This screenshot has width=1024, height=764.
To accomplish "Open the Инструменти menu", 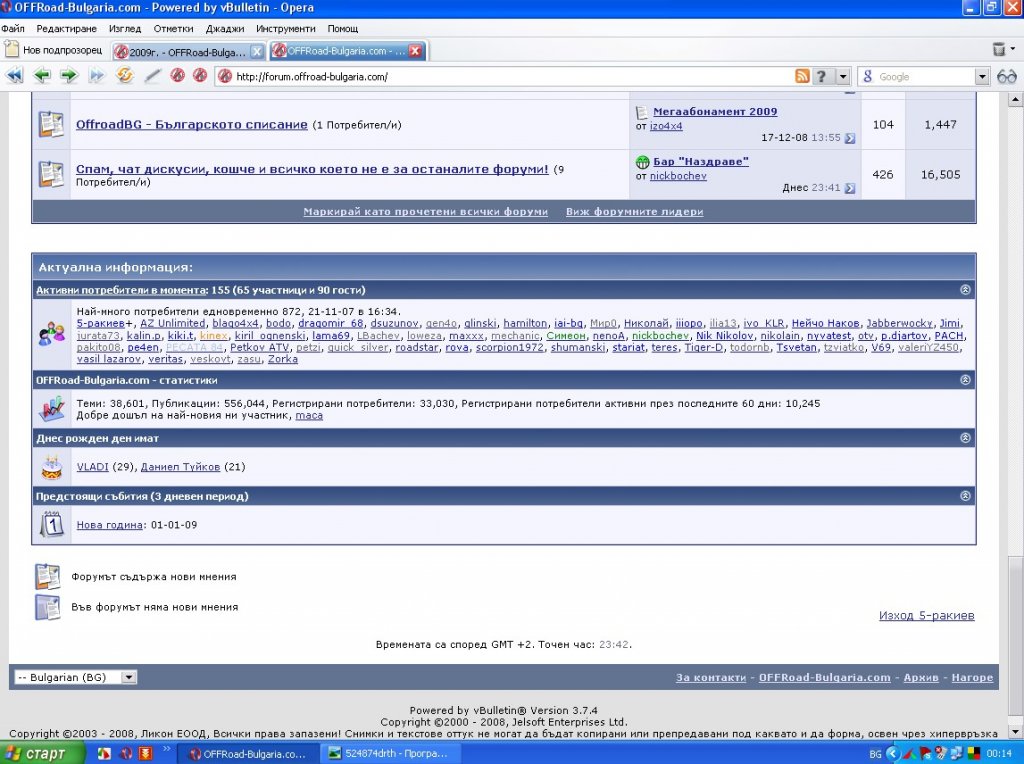I will [x=285, y=29].
